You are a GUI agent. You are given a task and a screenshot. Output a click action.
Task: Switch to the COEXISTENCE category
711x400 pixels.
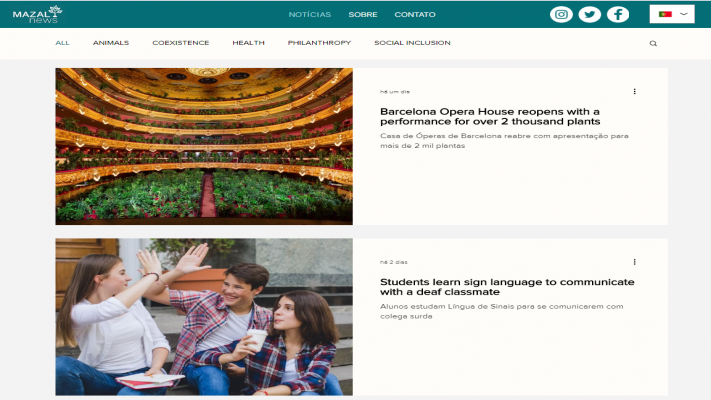[x=181, y=43]
